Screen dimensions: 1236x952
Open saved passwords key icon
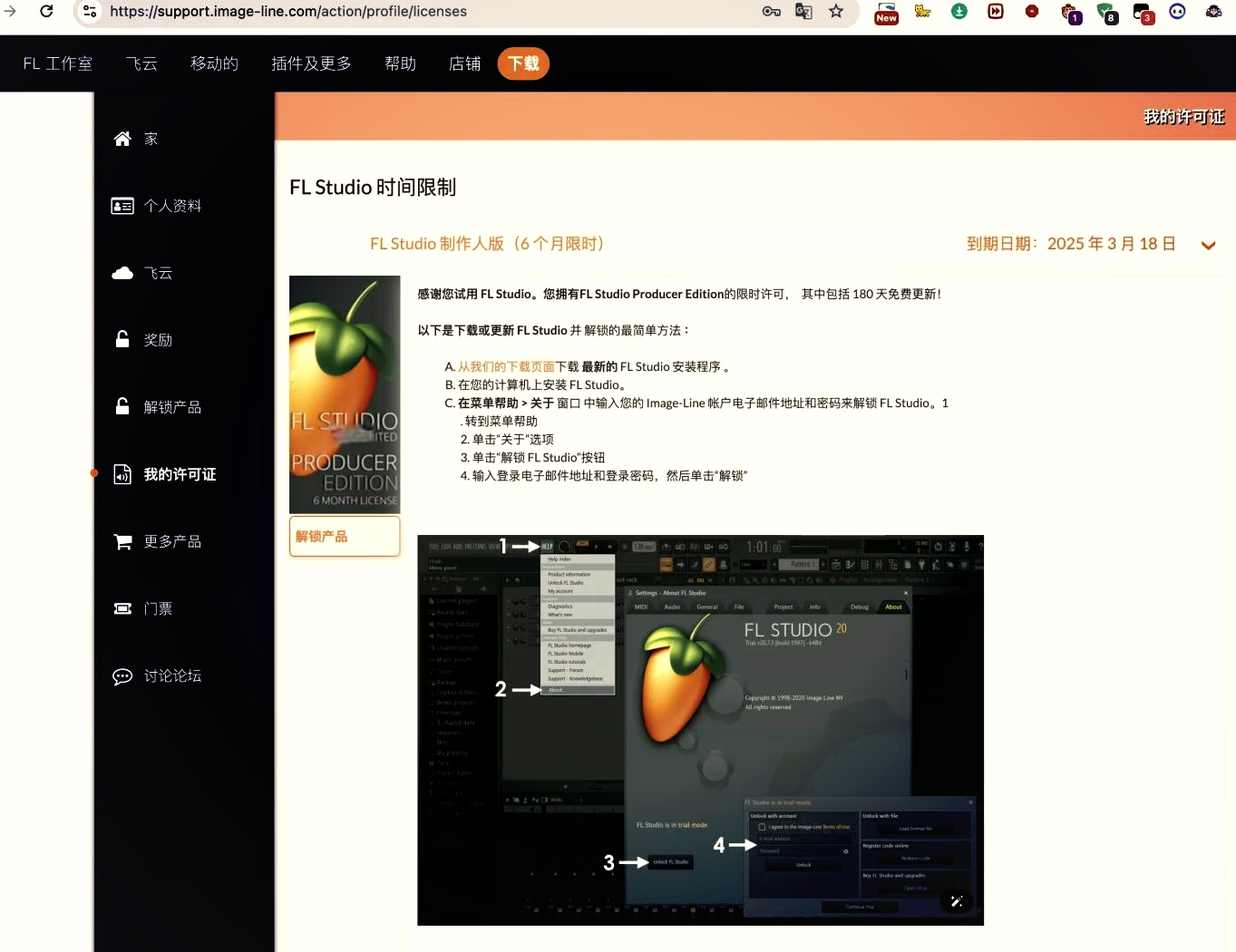pyautogui.click(x=771, y=11)
